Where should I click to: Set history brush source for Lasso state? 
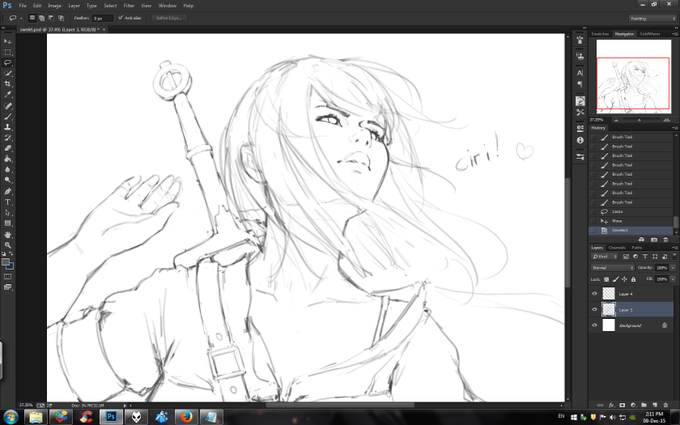click(x=593, y=212)
